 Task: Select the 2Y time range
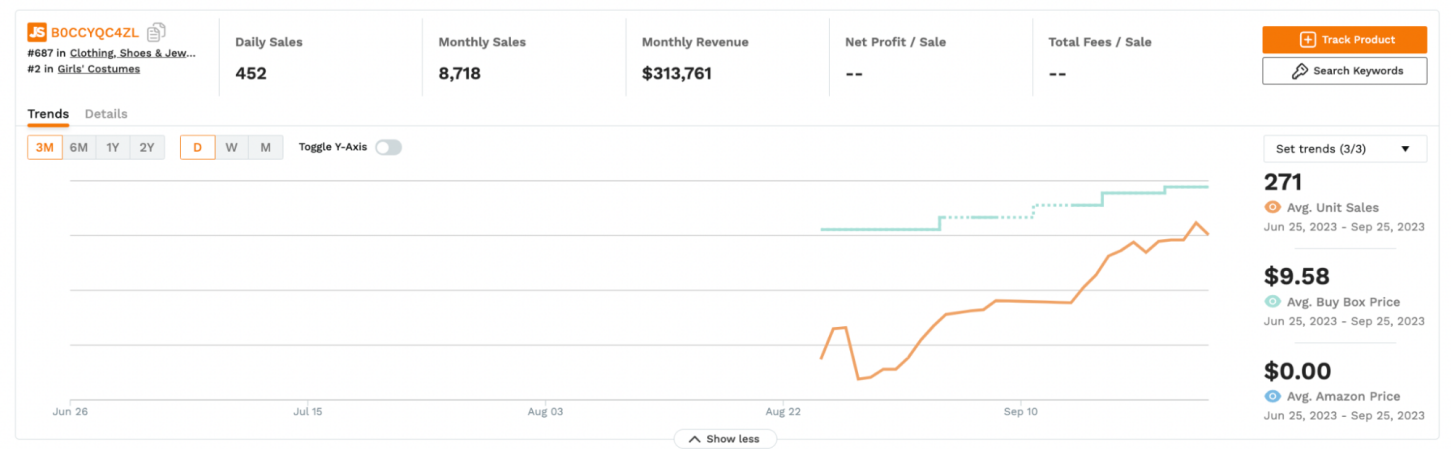[x=147, y=148]
